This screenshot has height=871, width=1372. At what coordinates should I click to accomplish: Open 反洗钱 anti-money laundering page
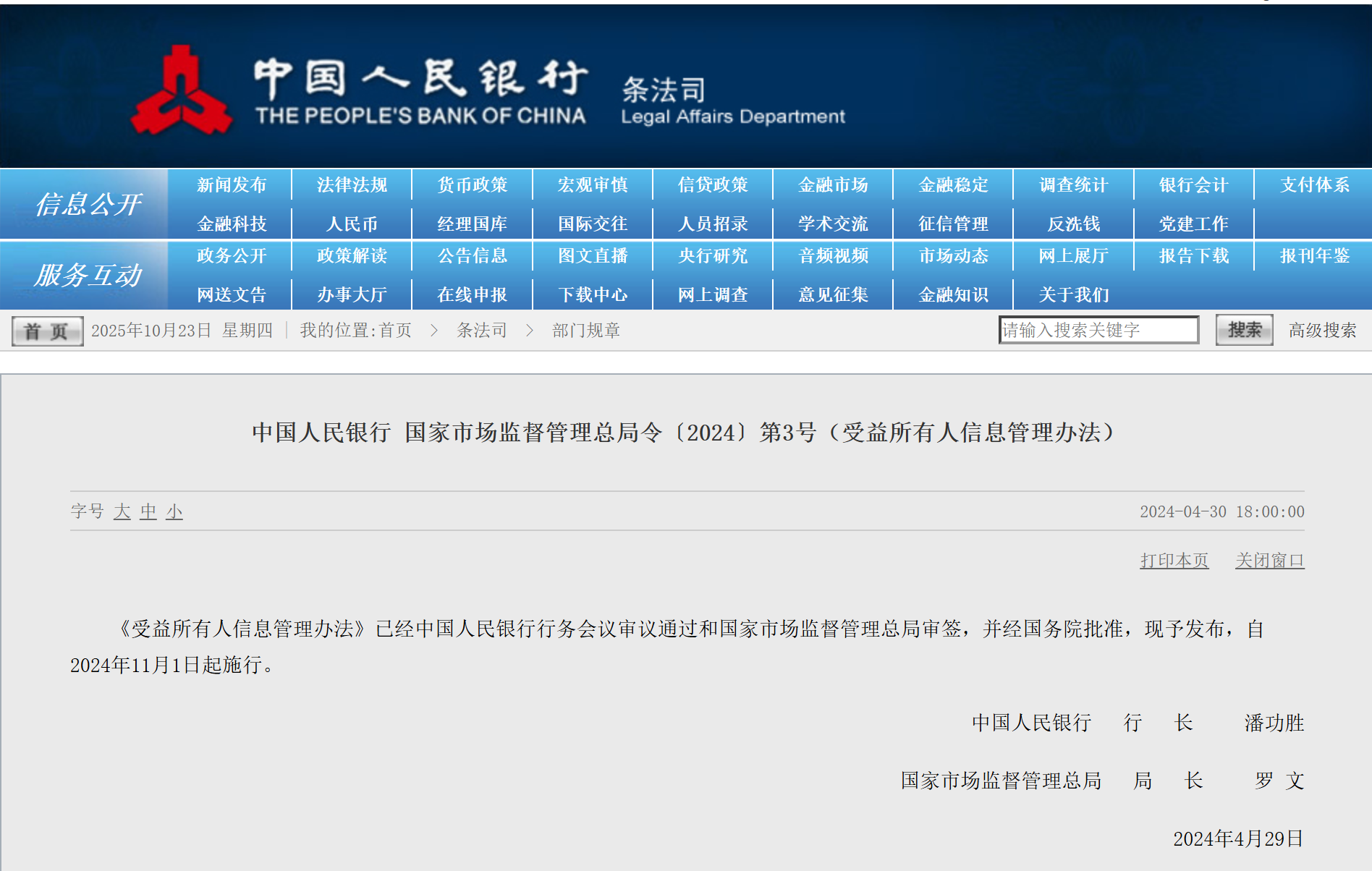point(1073,223)
